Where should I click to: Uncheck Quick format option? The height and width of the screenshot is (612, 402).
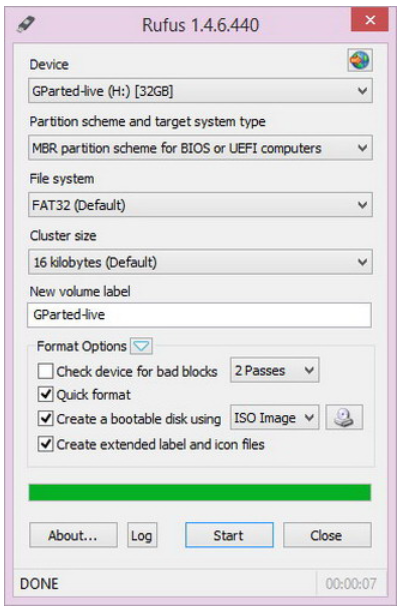(x=45, y=395)
